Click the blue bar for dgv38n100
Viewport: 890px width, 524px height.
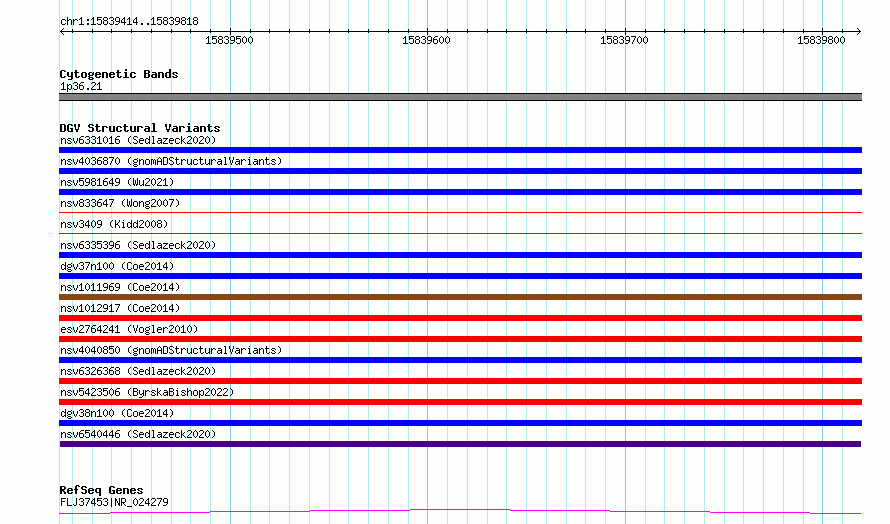pyautogui.click(x=460, y=423)
